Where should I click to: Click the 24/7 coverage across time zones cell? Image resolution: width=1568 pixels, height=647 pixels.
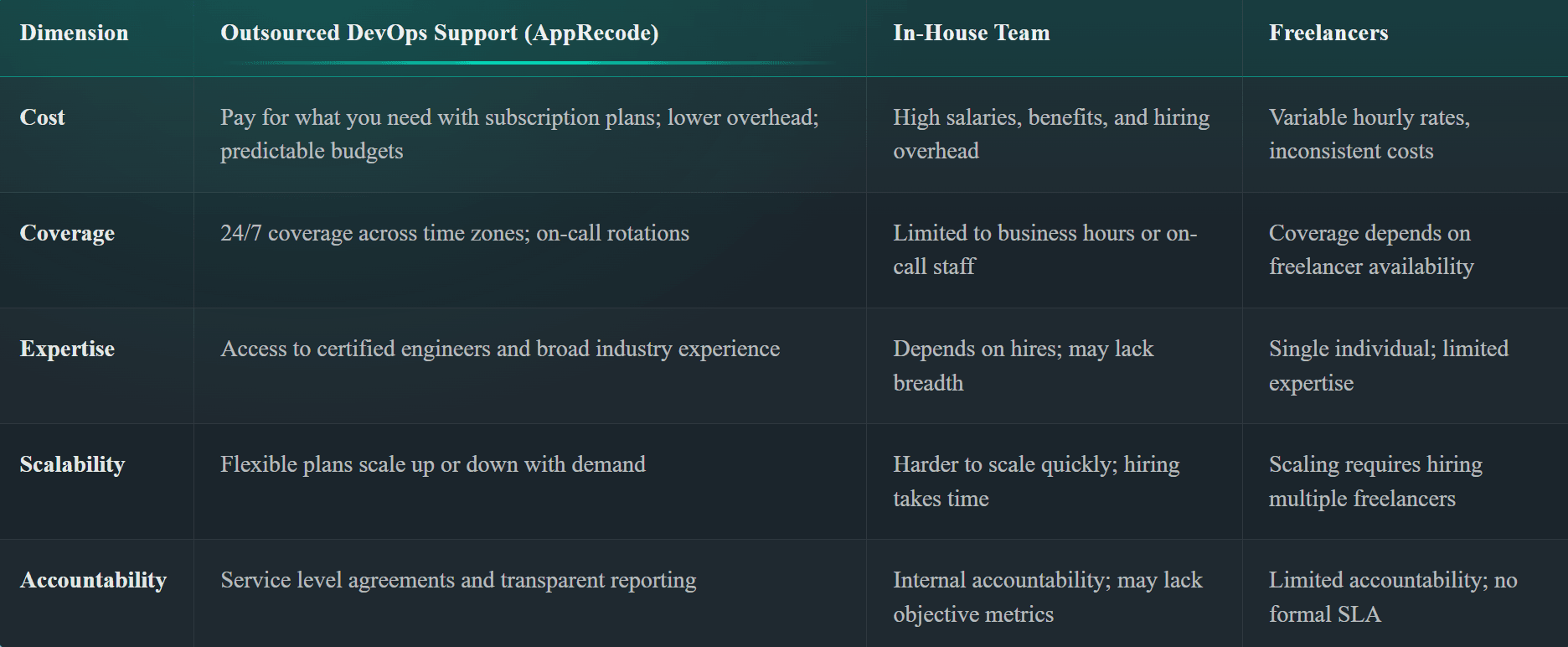[x=455, y=233]
